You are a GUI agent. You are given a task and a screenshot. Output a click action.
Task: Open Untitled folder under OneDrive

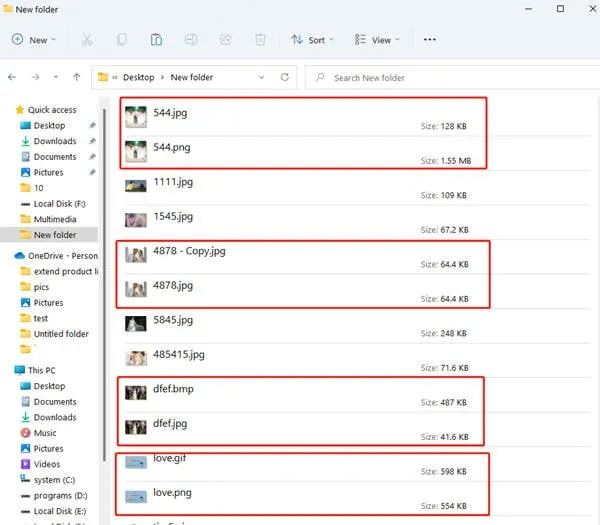(61, 334)
